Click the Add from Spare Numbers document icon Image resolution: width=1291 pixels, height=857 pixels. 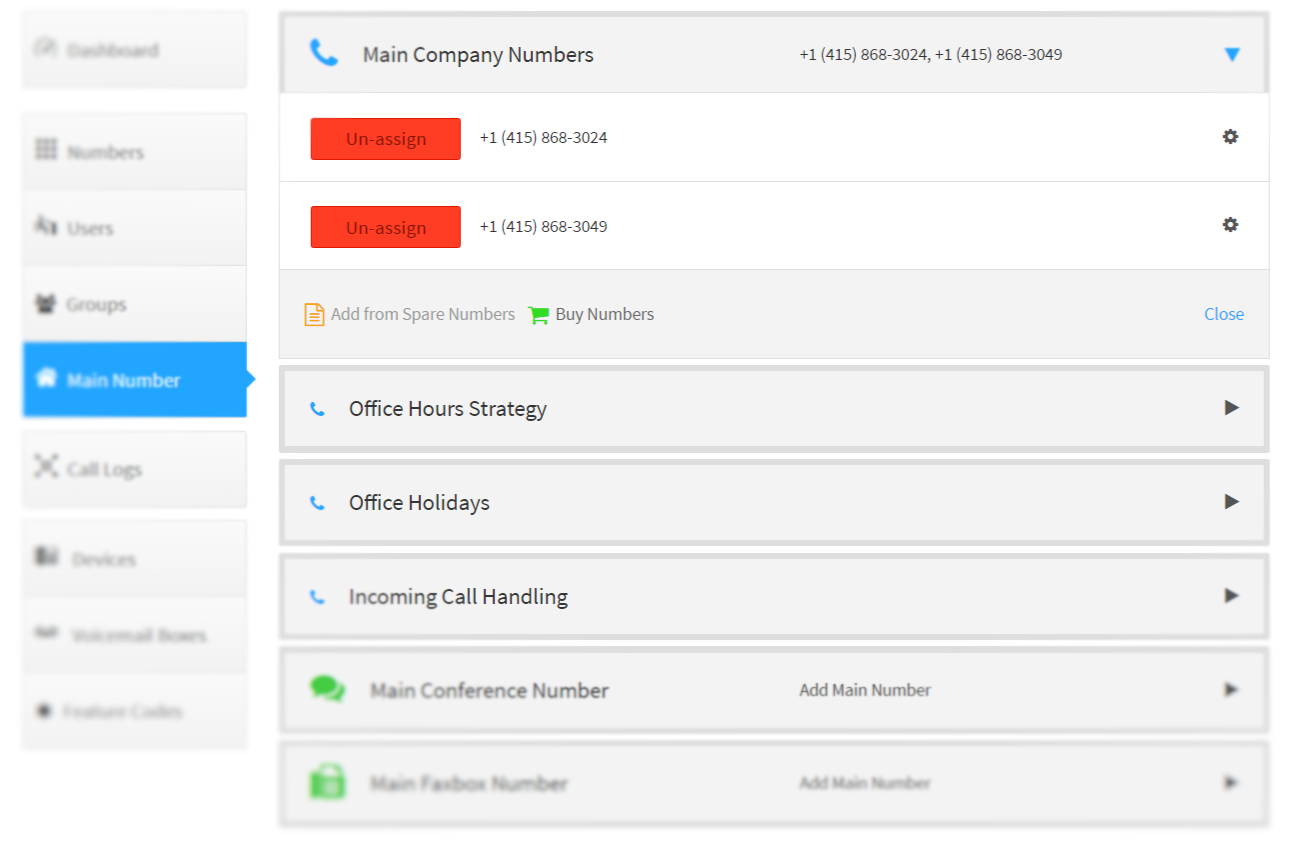[314, 314]
